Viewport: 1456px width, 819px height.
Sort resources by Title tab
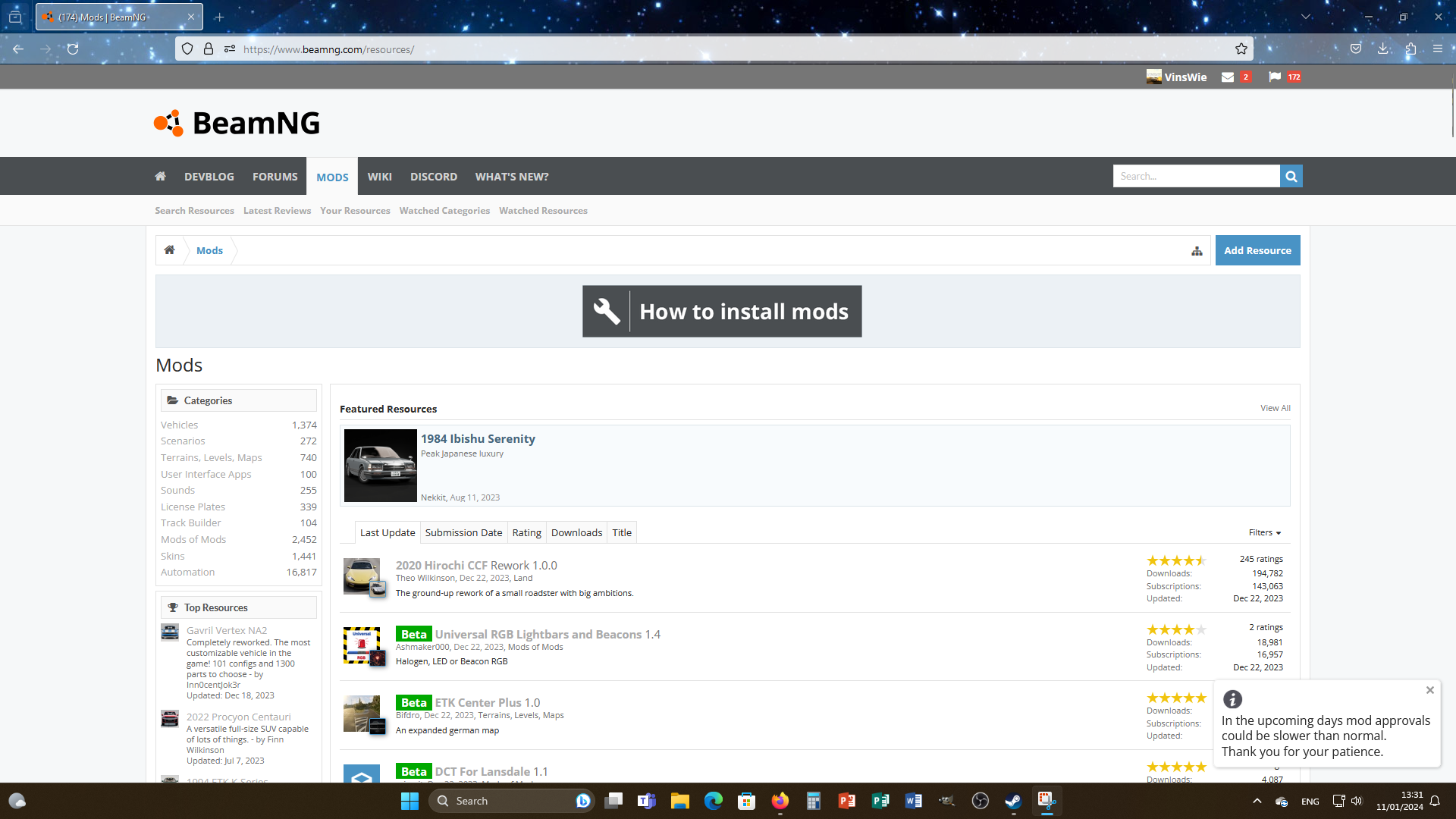(x=622, y=532)
